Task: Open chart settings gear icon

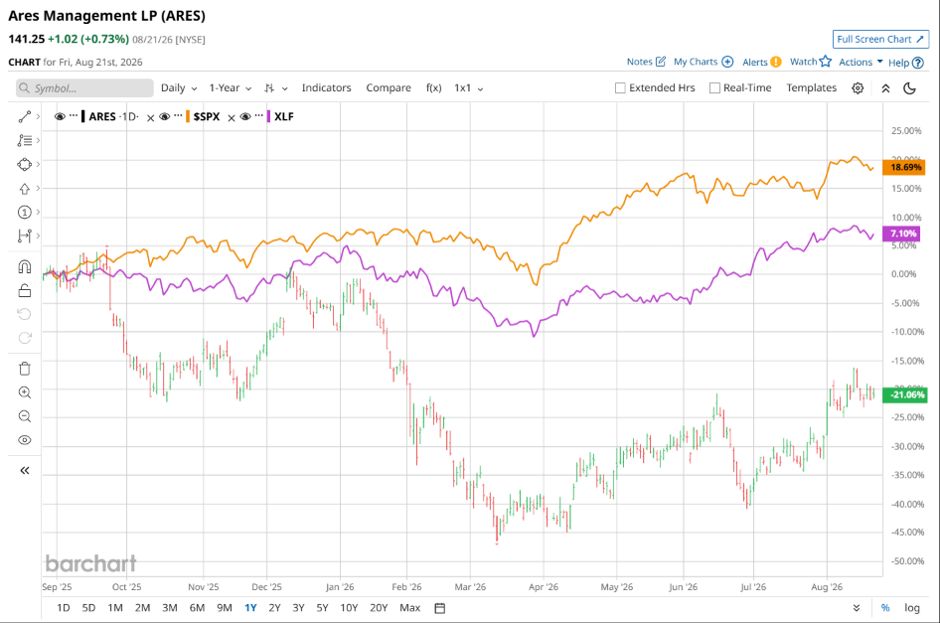Action: (858, 88)
